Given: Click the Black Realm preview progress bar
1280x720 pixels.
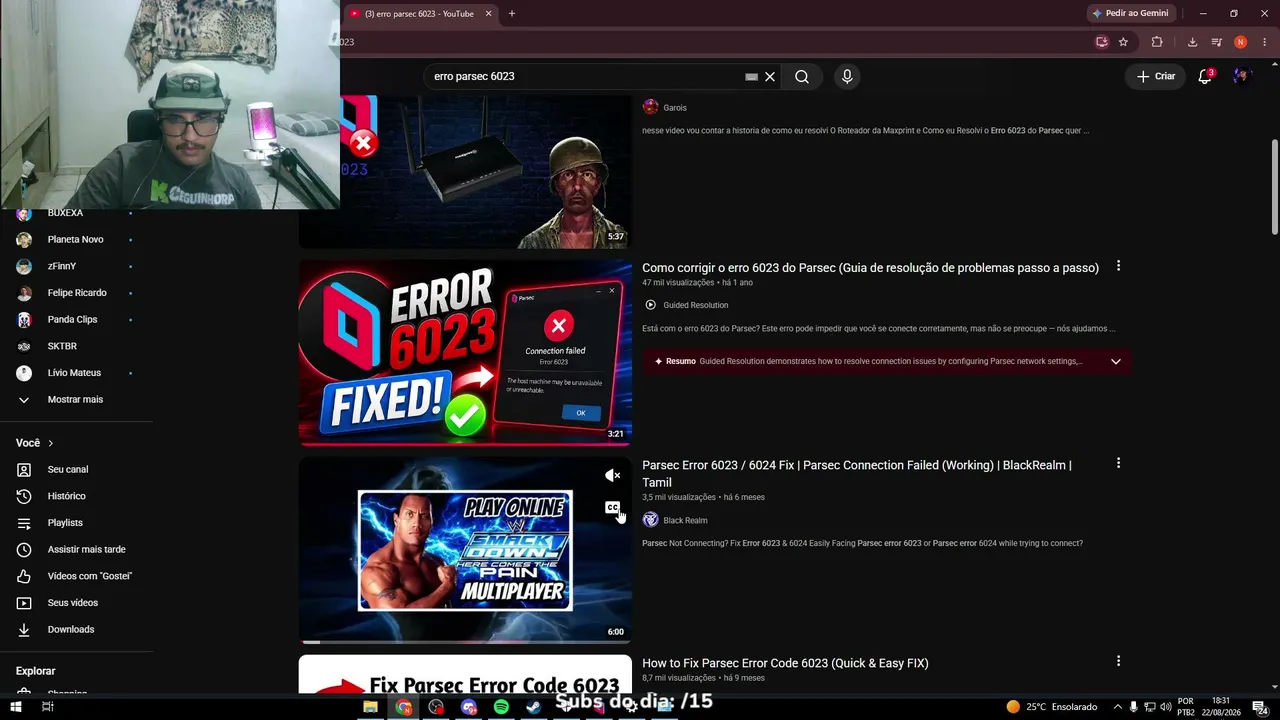Looking at the screenshot, I should 465,642.
